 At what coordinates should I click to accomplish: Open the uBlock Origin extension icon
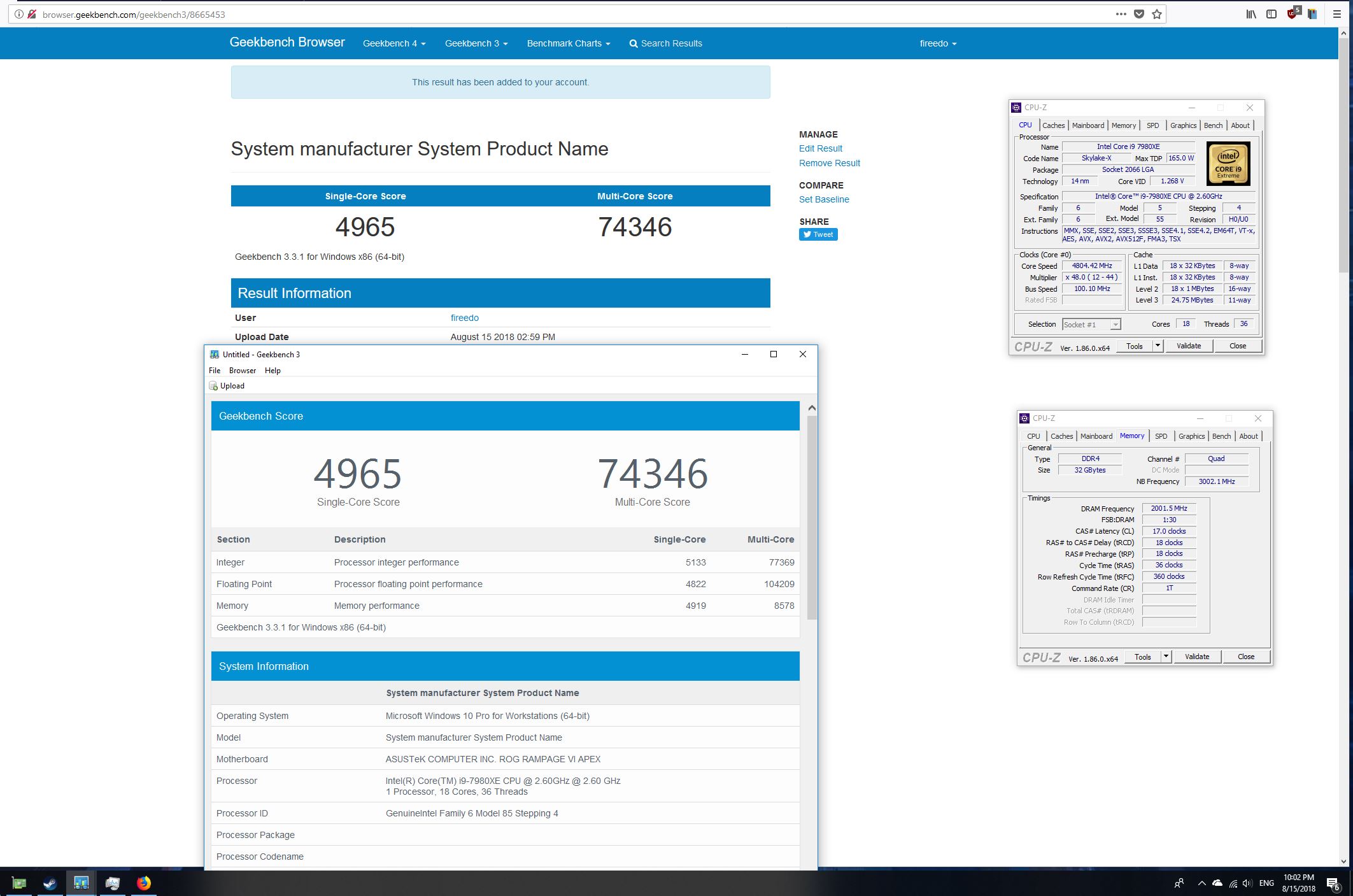pyautogui.click(x=1293, y=13)
